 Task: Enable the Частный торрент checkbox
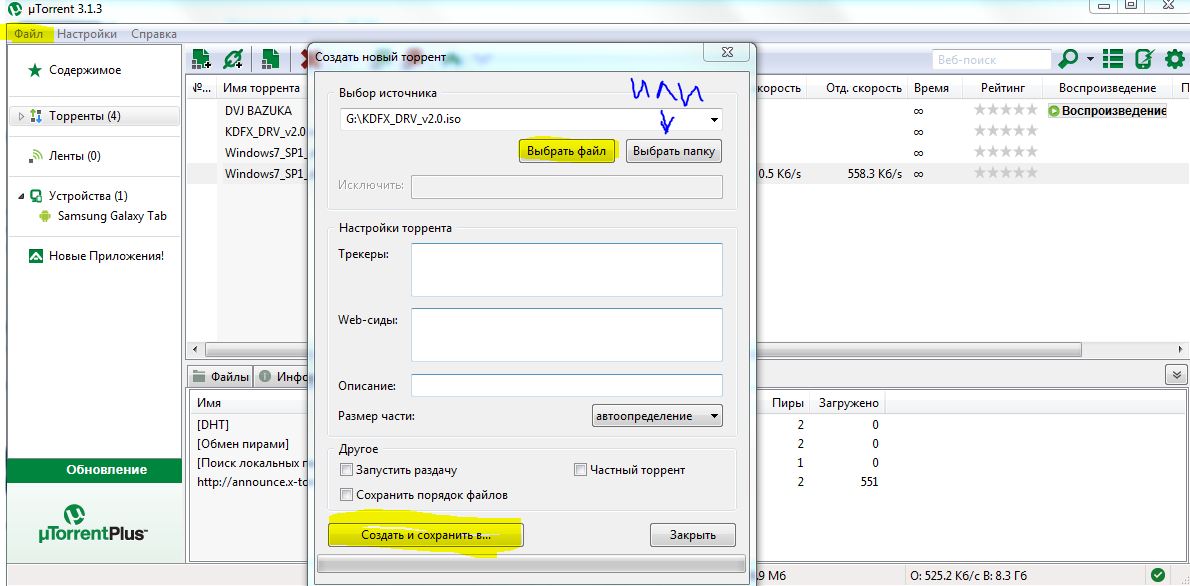tap(580, 470)
